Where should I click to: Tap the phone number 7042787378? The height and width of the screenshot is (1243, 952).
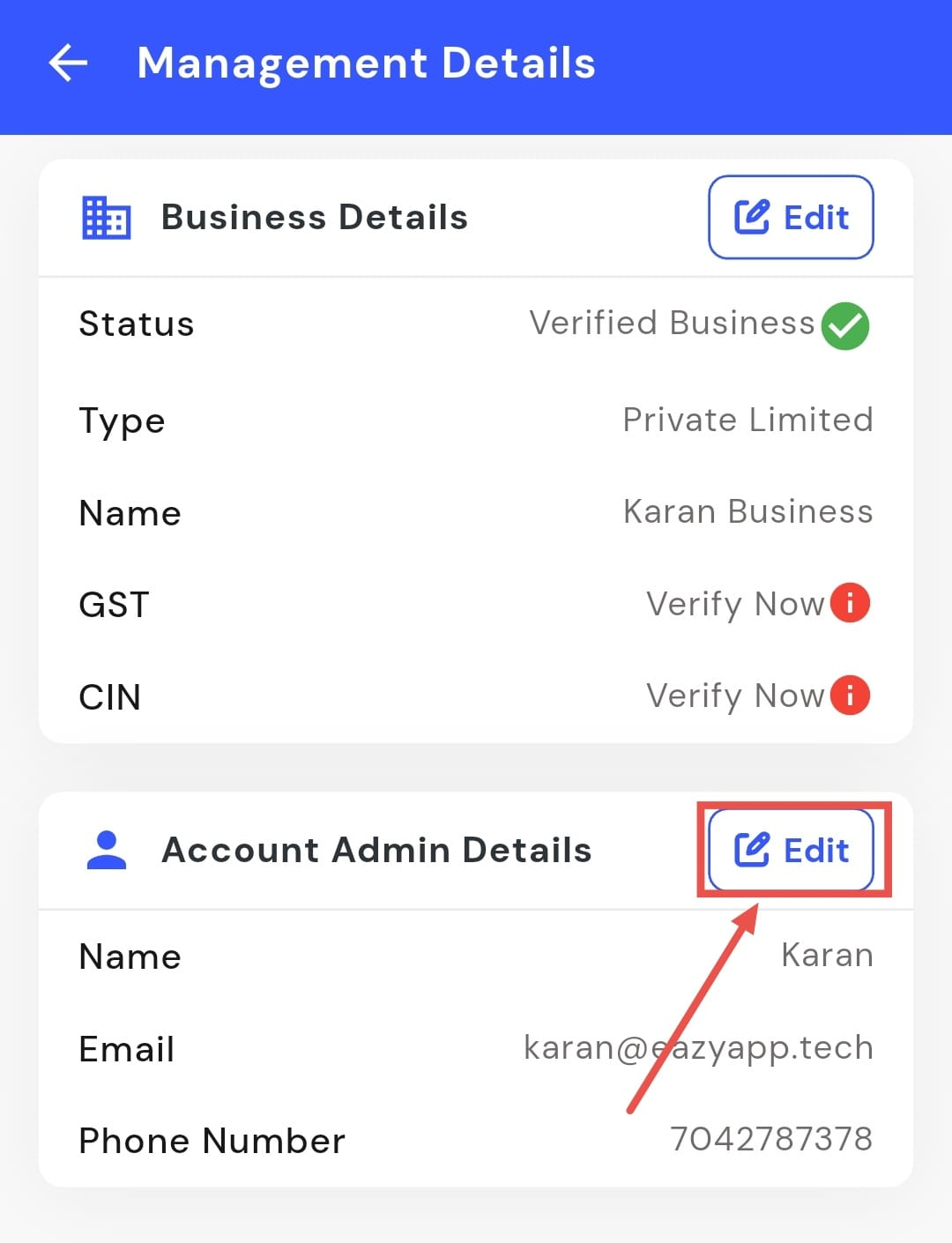pyautogui.click(x=771, y=1140)
